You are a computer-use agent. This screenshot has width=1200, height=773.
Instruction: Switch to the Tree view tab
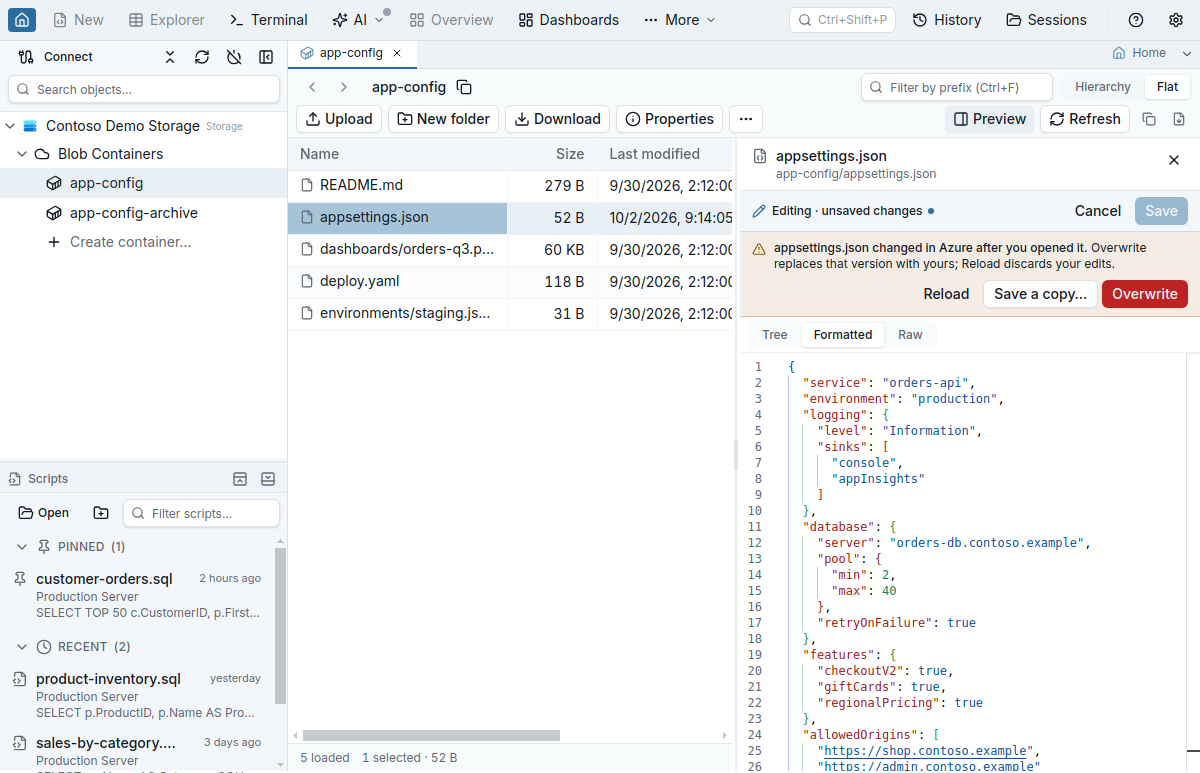coord(775,335)
